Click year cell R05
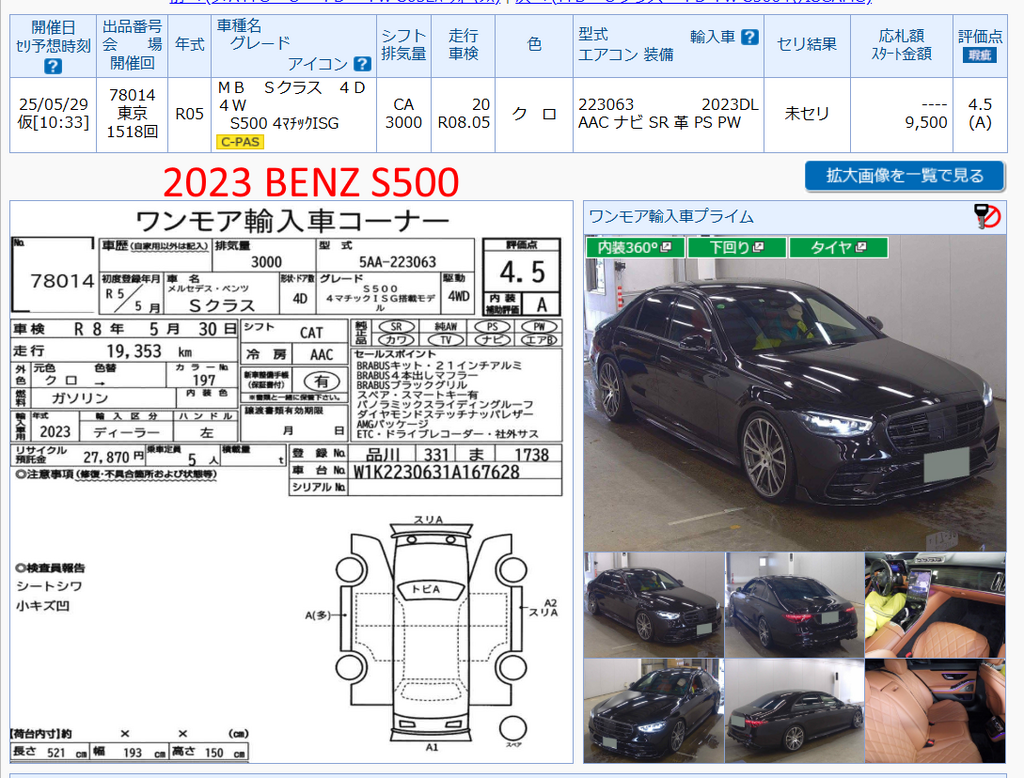This screenshot has width=1024, height=778. click(x=189, y=114)
